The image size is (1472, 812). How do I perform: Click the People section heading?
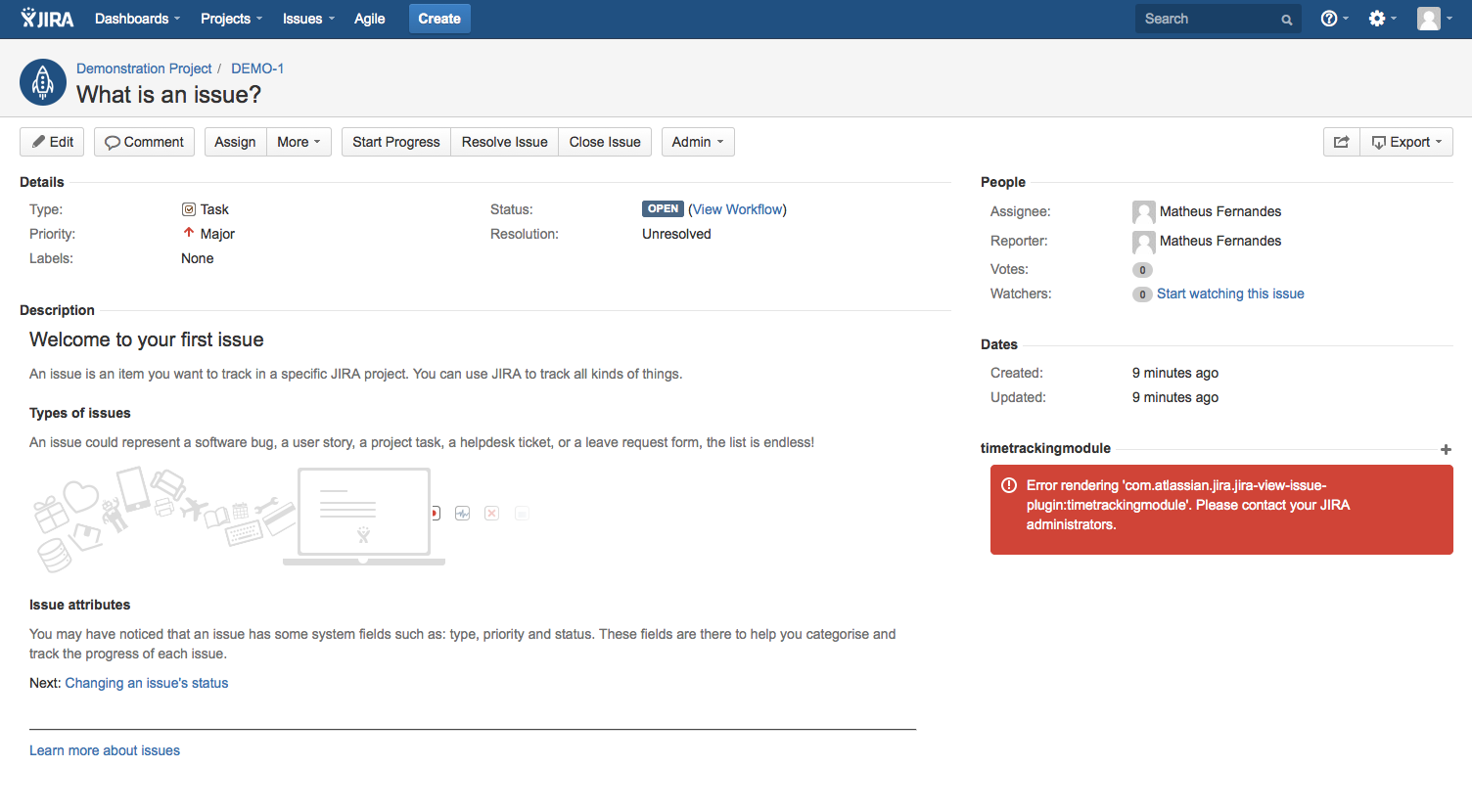coord(1003,182)
